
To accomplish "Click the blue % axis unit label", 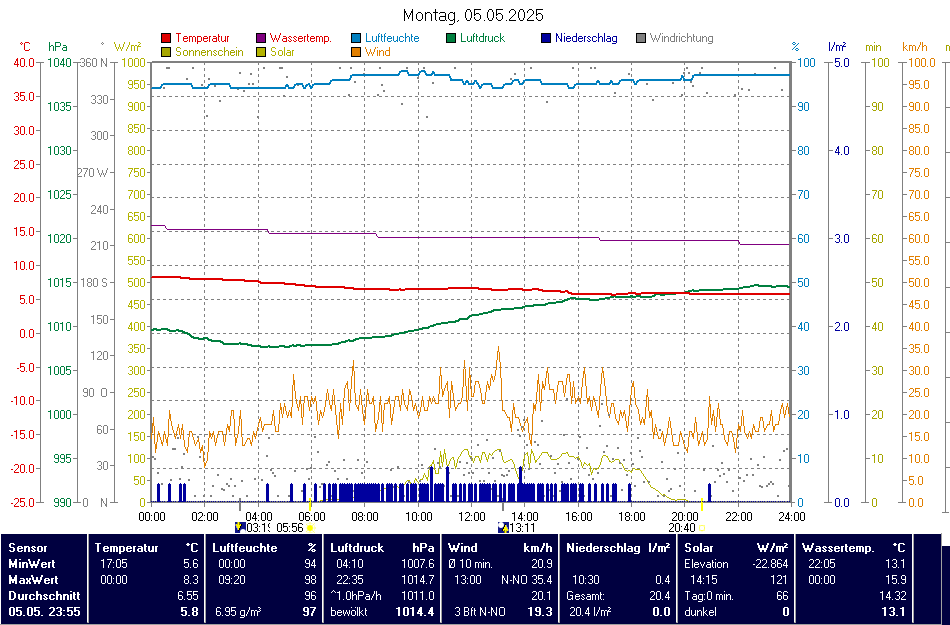I will tap(796, 47).
